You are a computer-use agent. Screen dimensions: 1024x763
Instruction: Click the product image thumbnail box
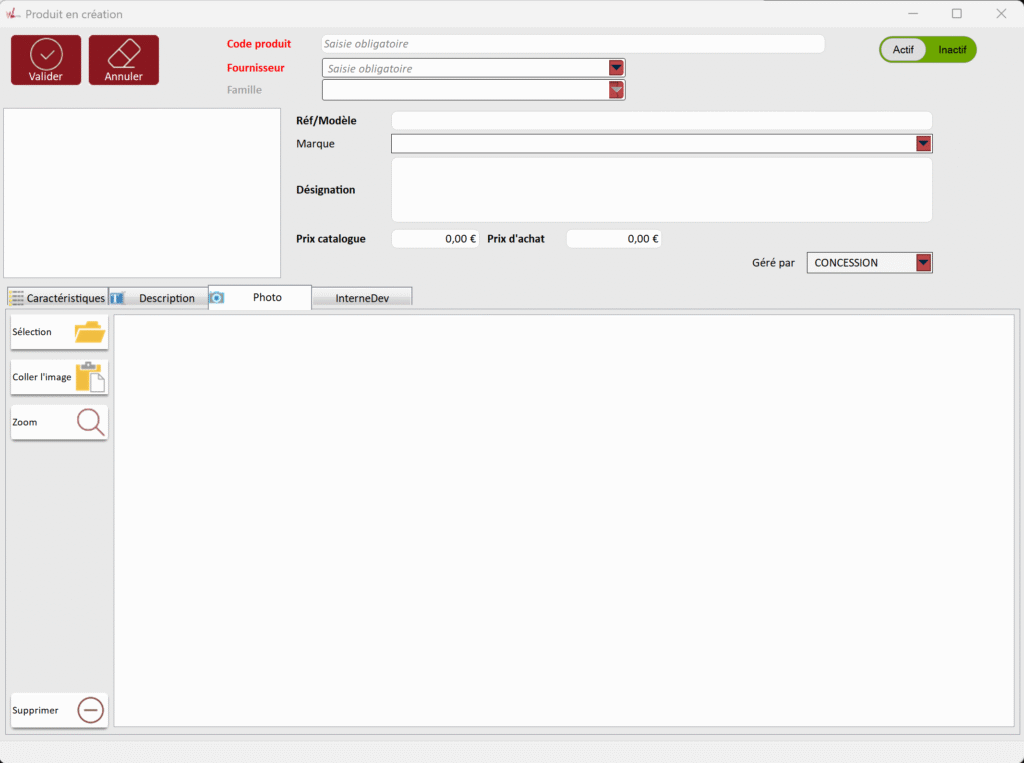pos(142,193)
